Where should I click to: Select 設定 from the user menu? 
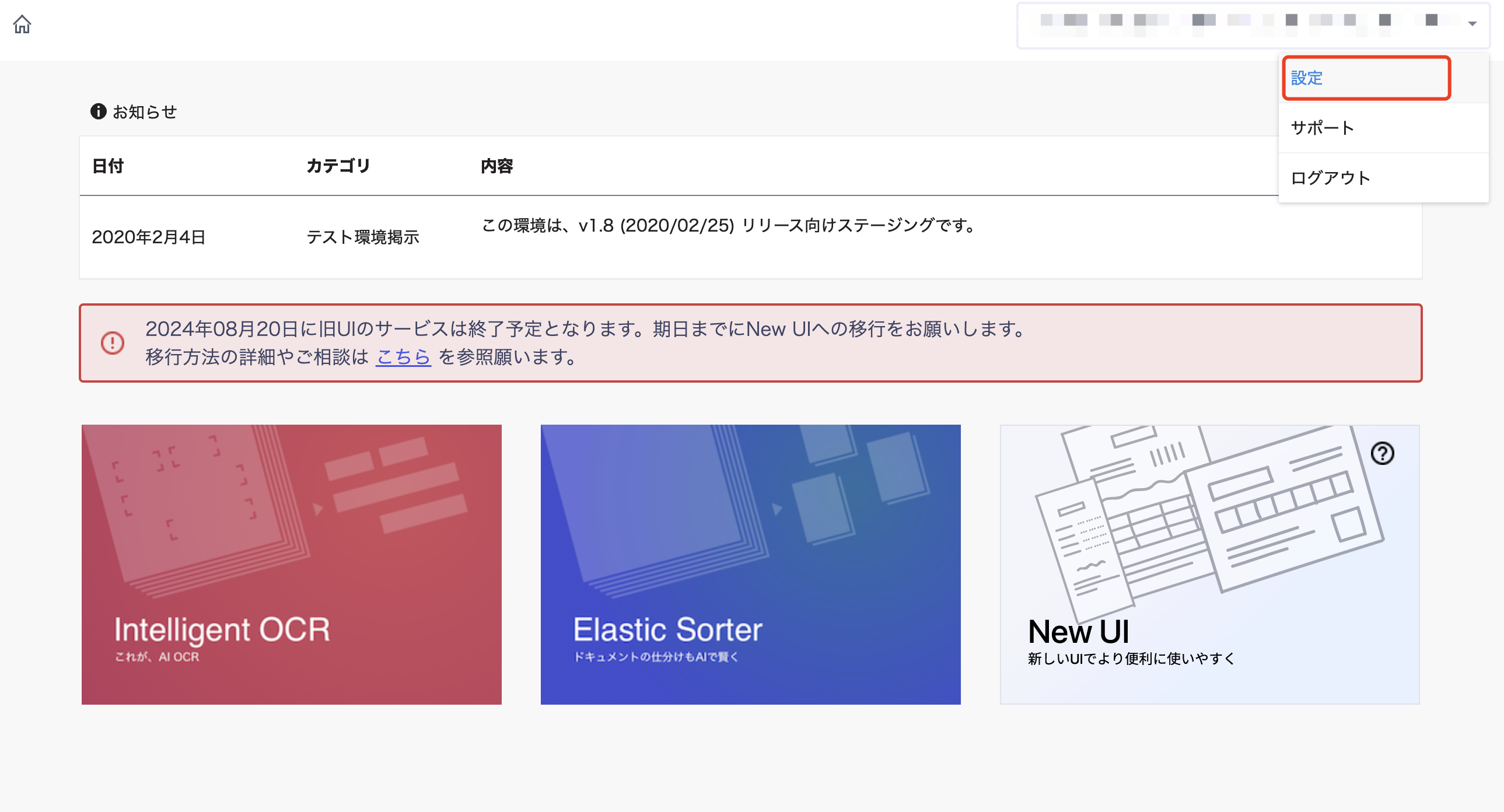1307,78
